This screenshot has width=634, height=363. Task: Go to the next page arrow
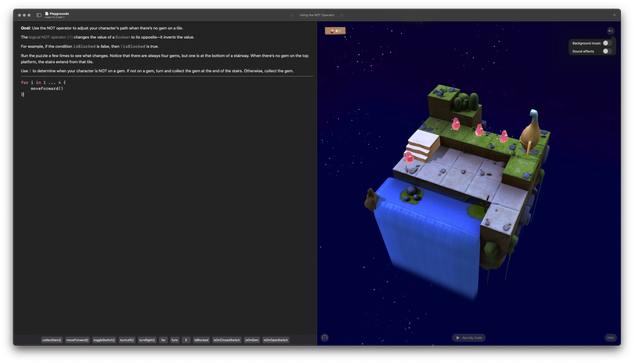point(342,15)
